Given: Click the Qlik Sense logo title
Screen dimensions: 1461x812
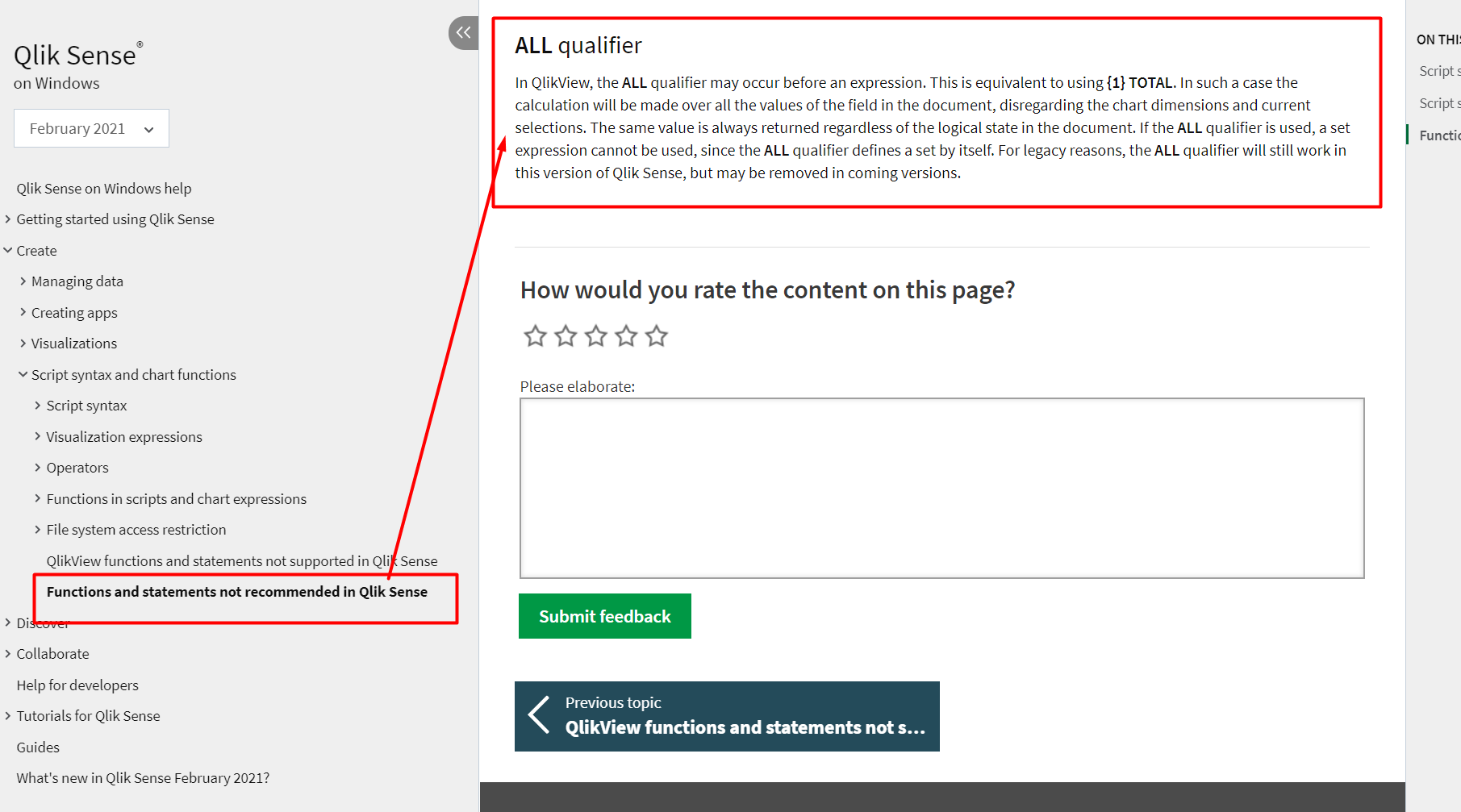Looking at the screenshot, I should [x=78, y=55].
